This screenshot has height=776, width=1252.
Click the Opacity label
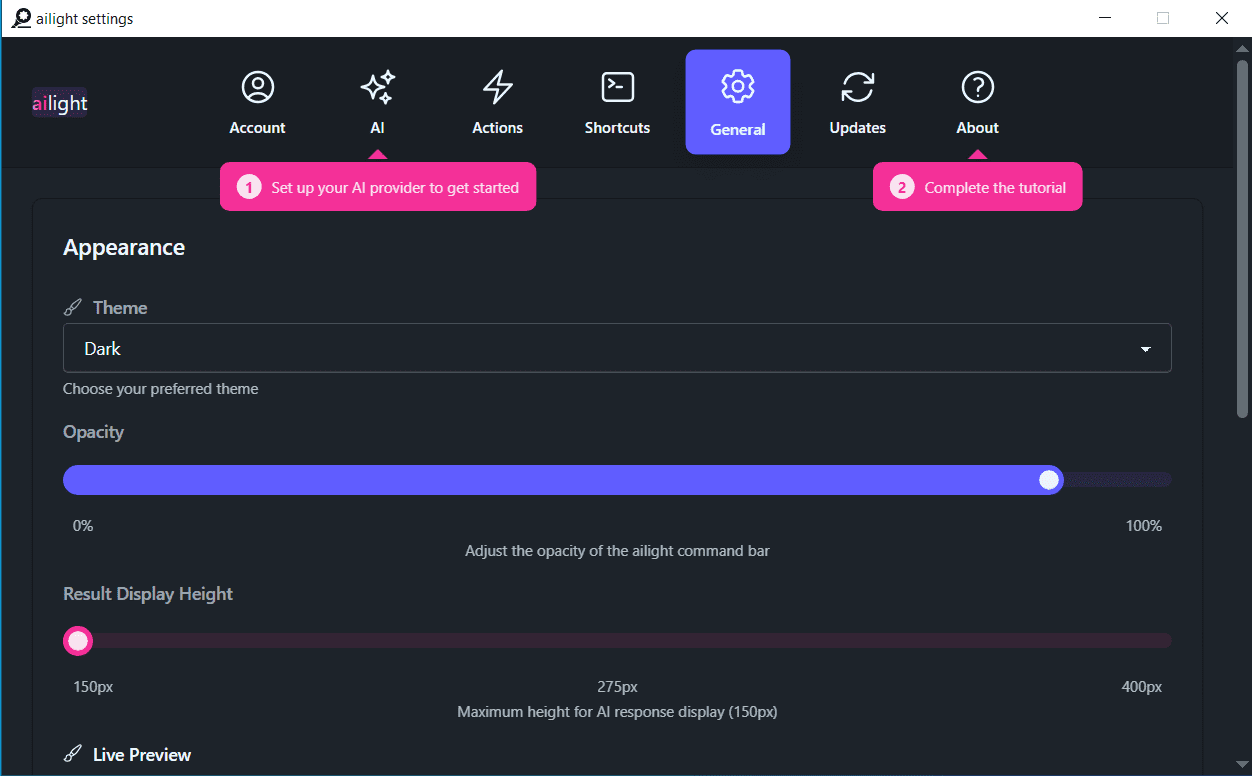tap(93, 432)
